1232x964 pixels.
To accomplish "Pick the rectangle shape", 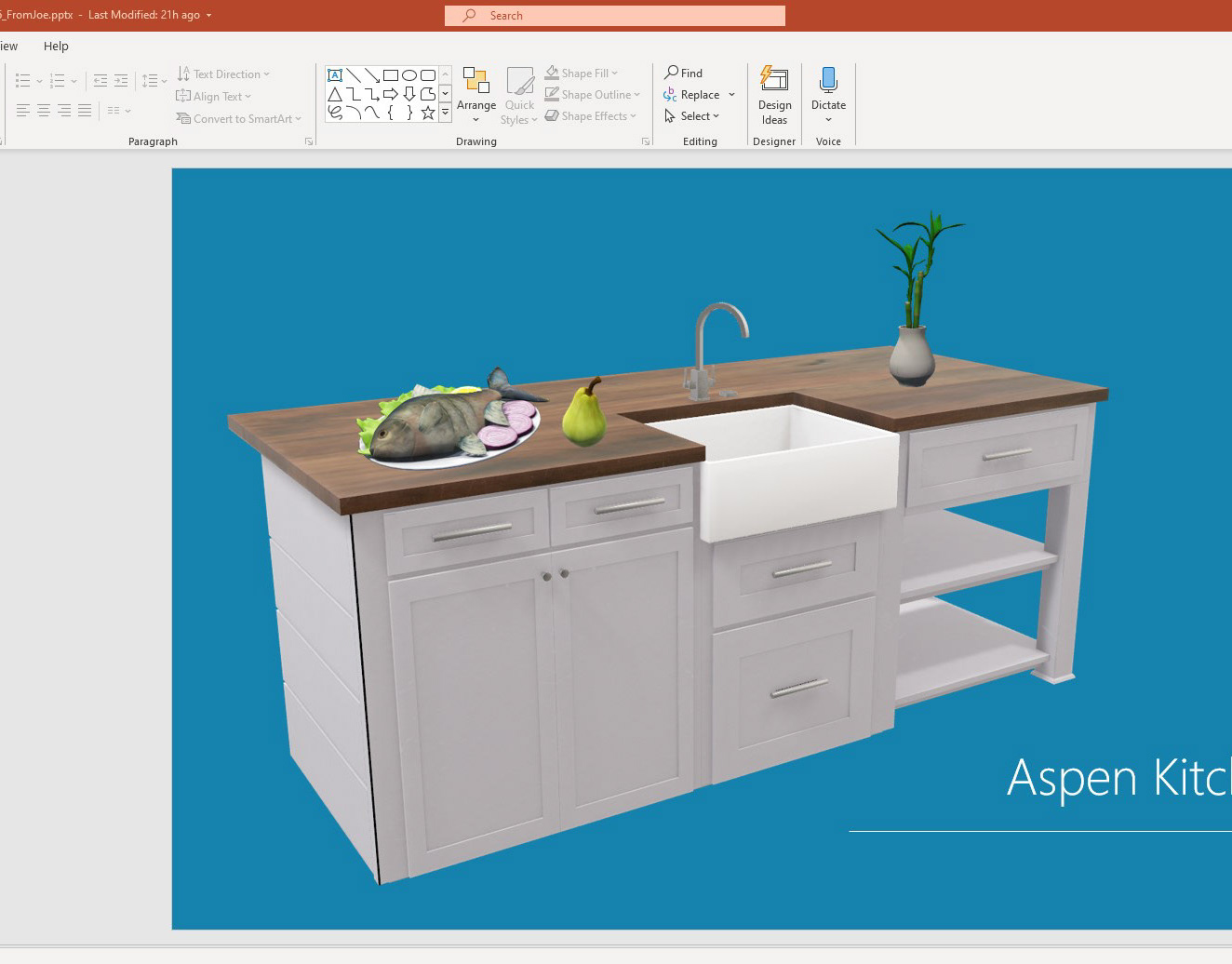I will click(x=391, y=75).
